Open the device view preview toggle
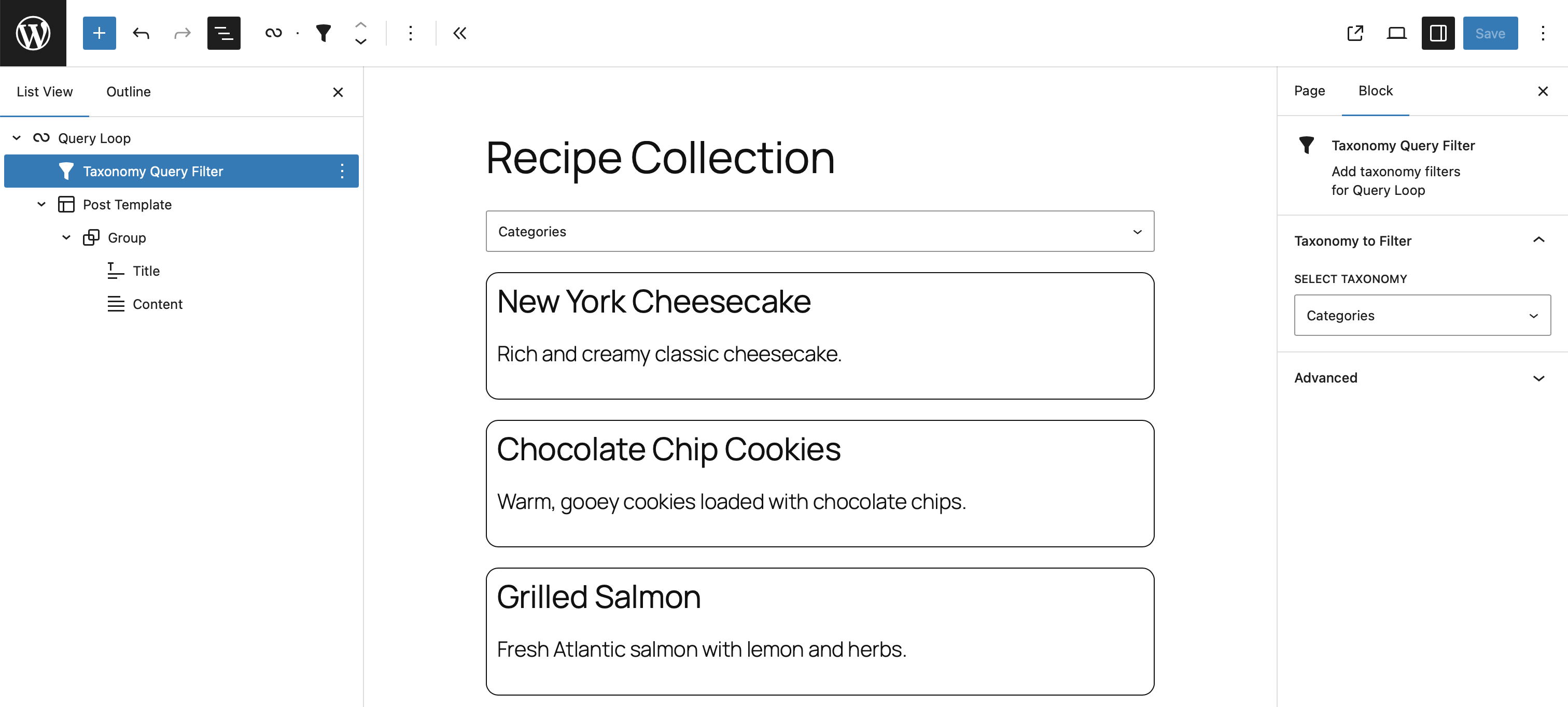This screenshot has width=1568, height=707. click(x=1396, y=33)
